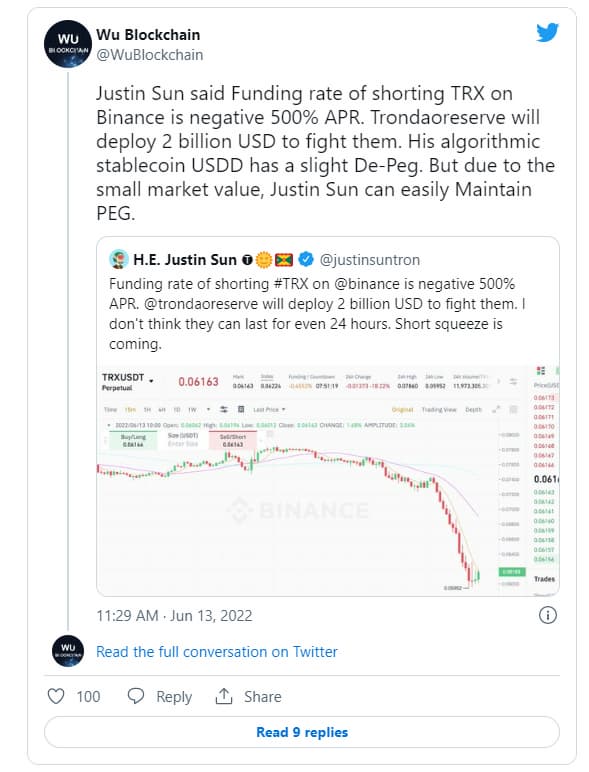Viewport: 589px width, 772px height.
Task: Open the tweet timestamp Jun 13, 2022
Action: coord(174,615)
